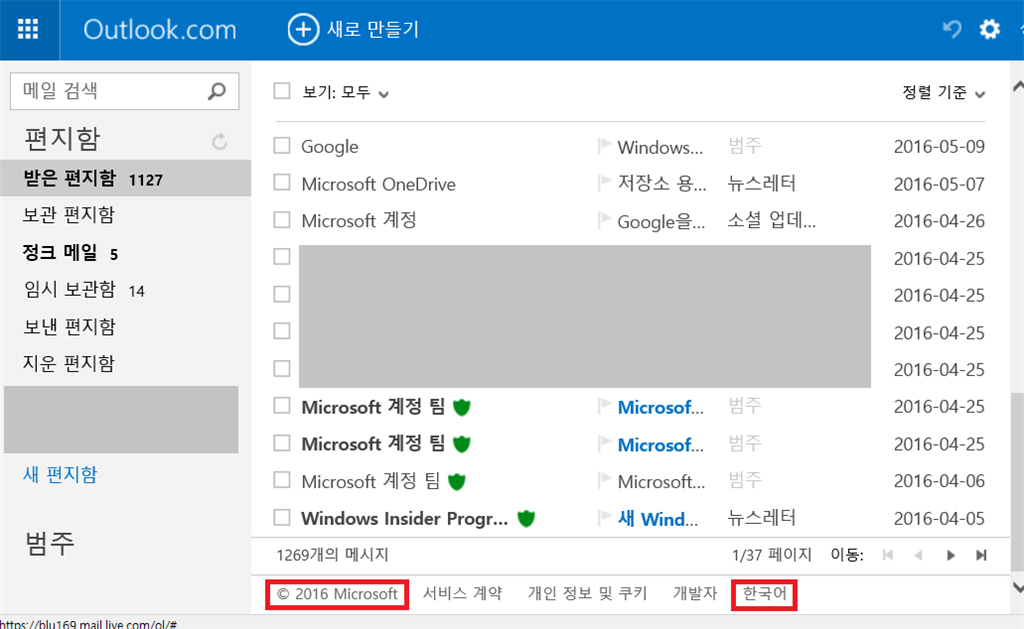Click the 2016-05-09 date
Screen dimensions: 1024x629
pos(939,146)
